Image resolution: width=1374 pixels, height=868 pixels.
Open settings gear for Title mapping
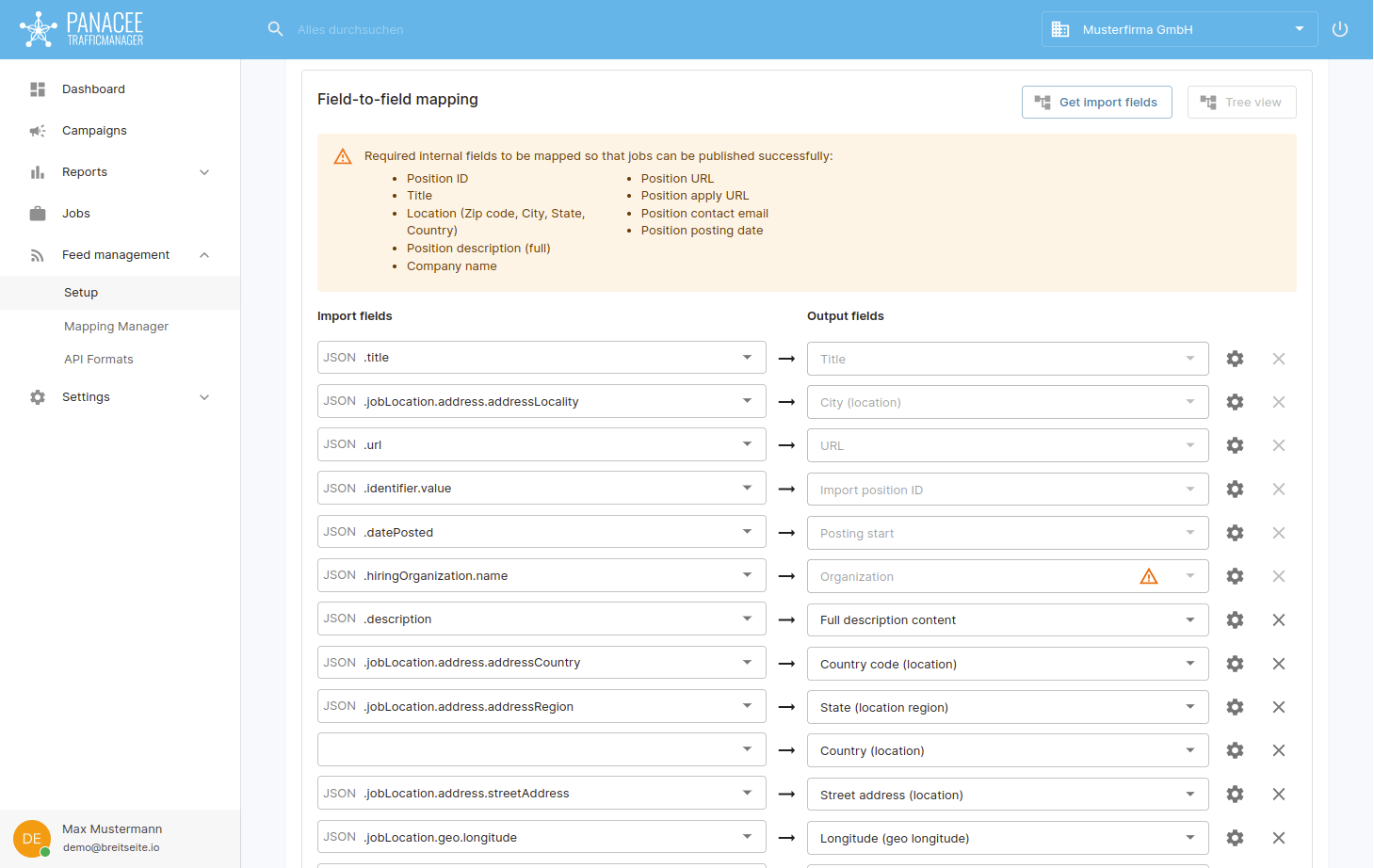point(1235,359)
